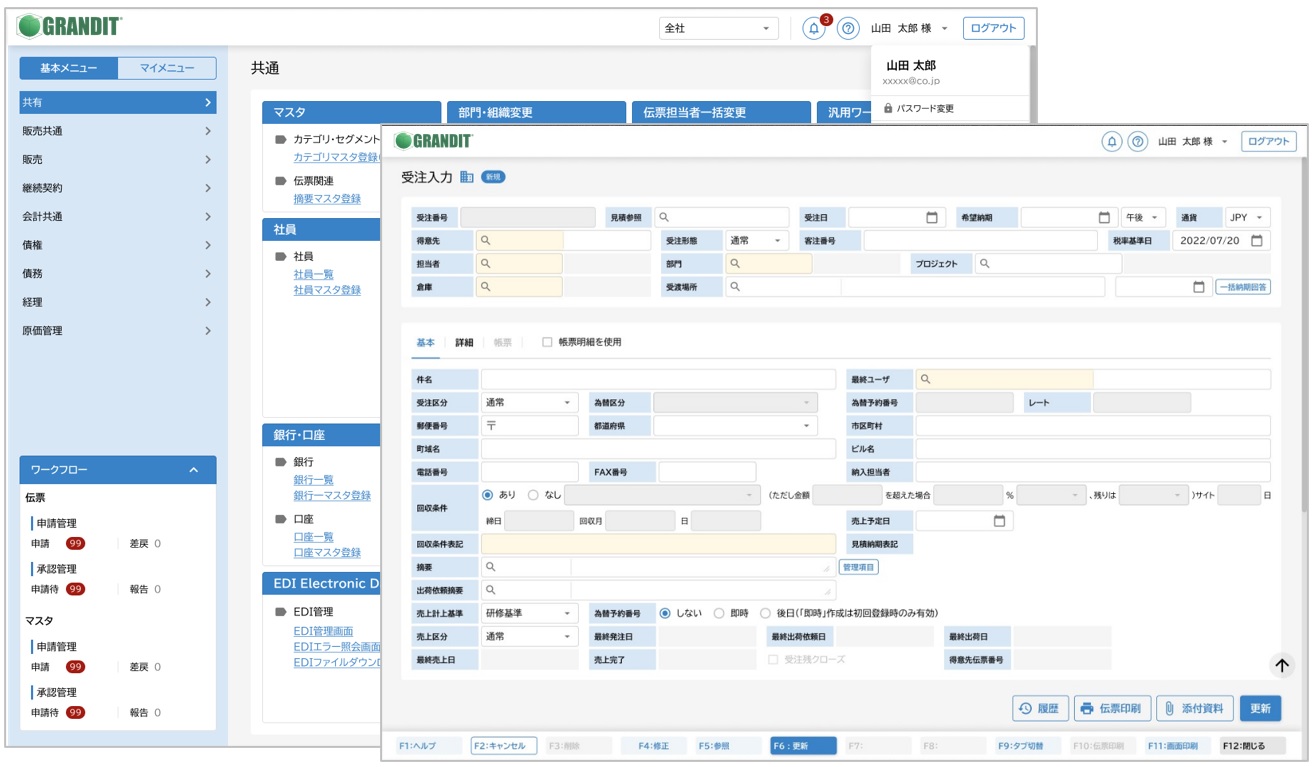Switch to マイメニュー tab

coord(167,68)
